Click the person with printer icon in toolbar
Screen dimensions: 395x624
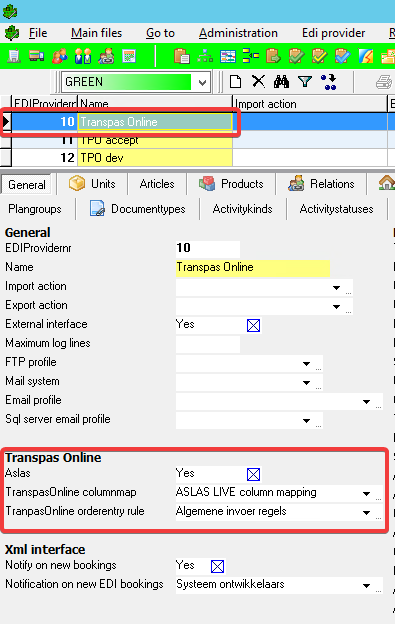point(106,56)
